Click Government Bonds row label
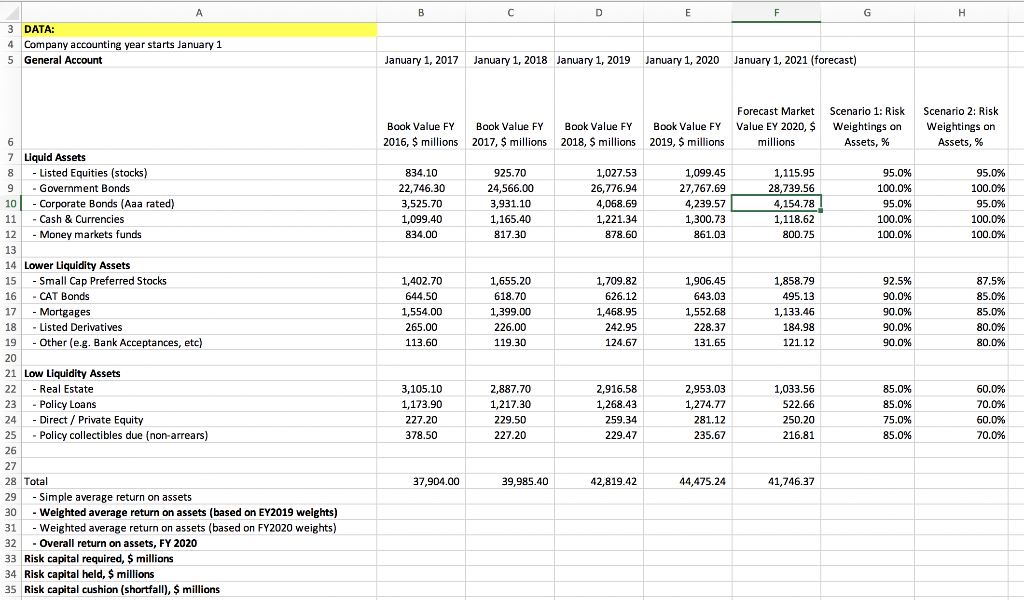The height and width of the screenshot is (600, 1024). click(81, 188)
